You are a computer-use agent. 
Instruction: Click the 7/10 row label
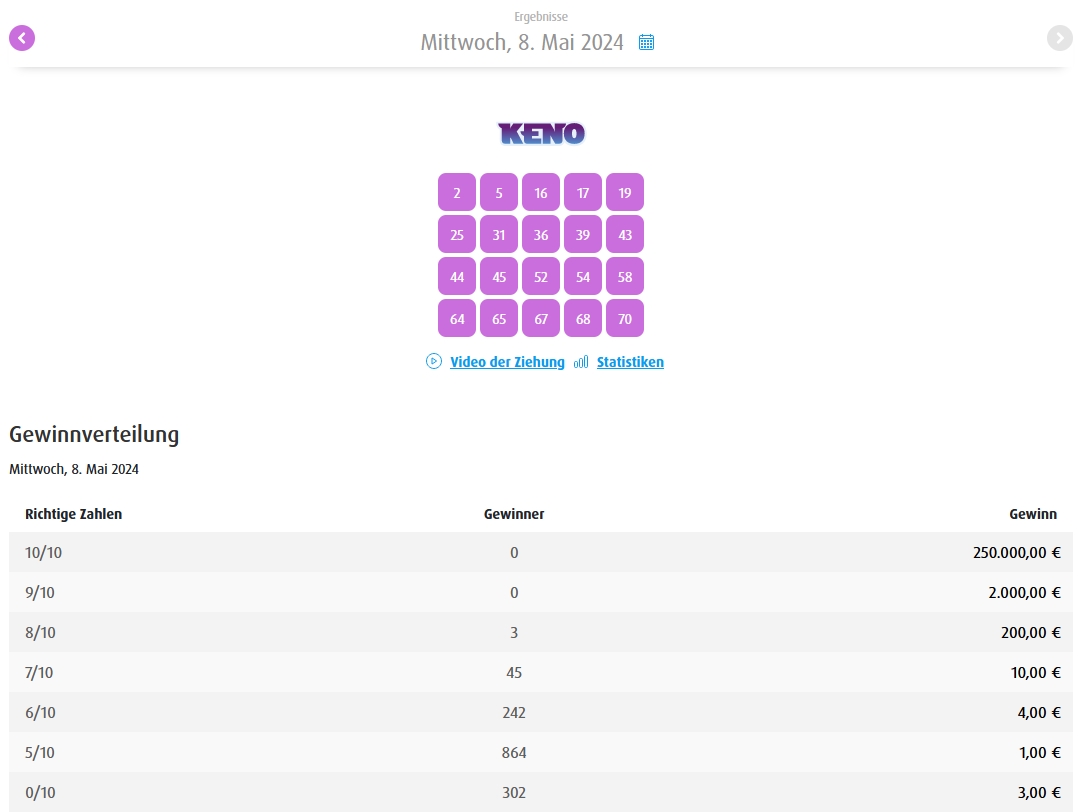pyautogui.click(x=39, y=672)
